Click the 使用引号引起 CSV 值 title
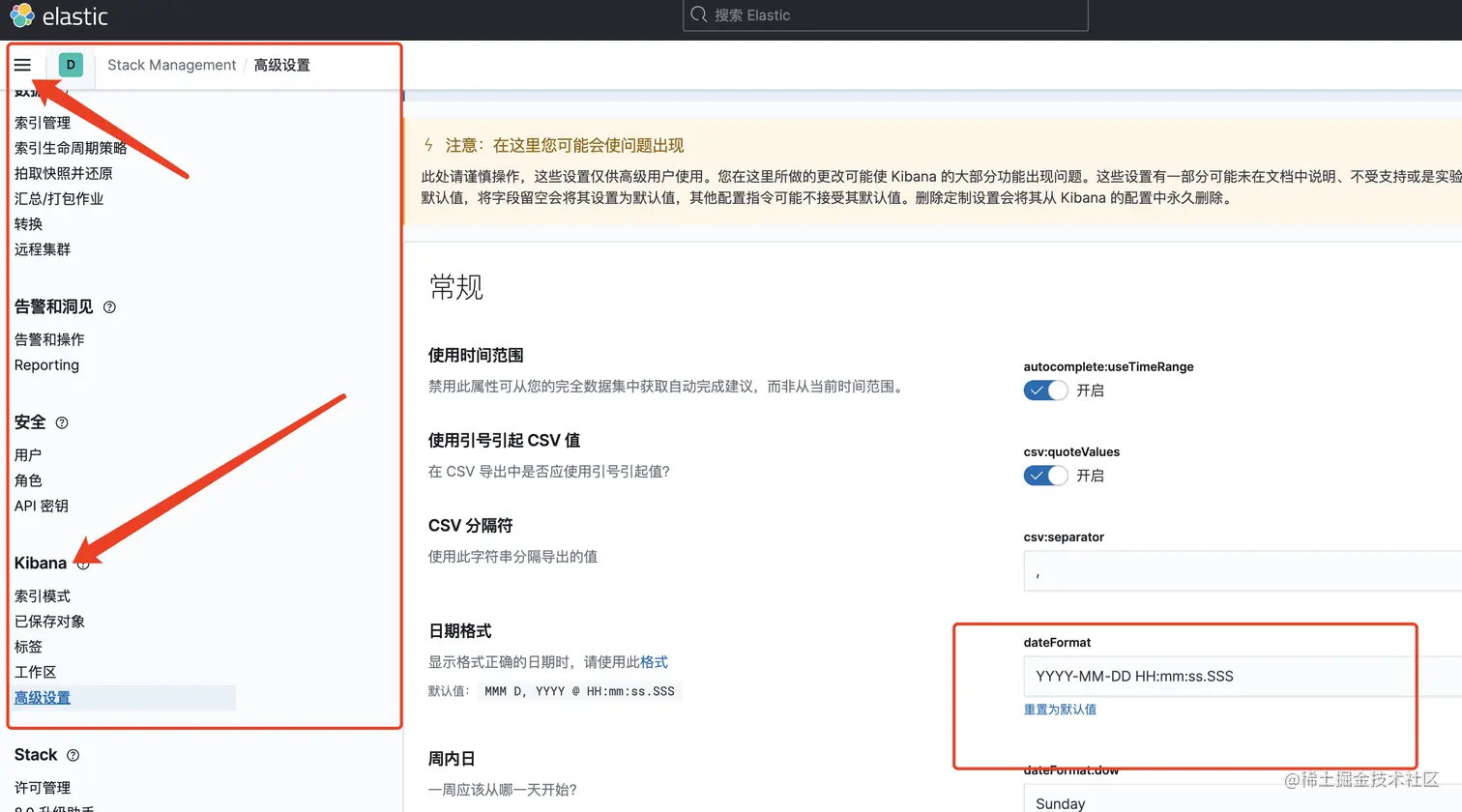This screenshot has height=812, width=1462. pyautogui.click(x=504, y=441)
